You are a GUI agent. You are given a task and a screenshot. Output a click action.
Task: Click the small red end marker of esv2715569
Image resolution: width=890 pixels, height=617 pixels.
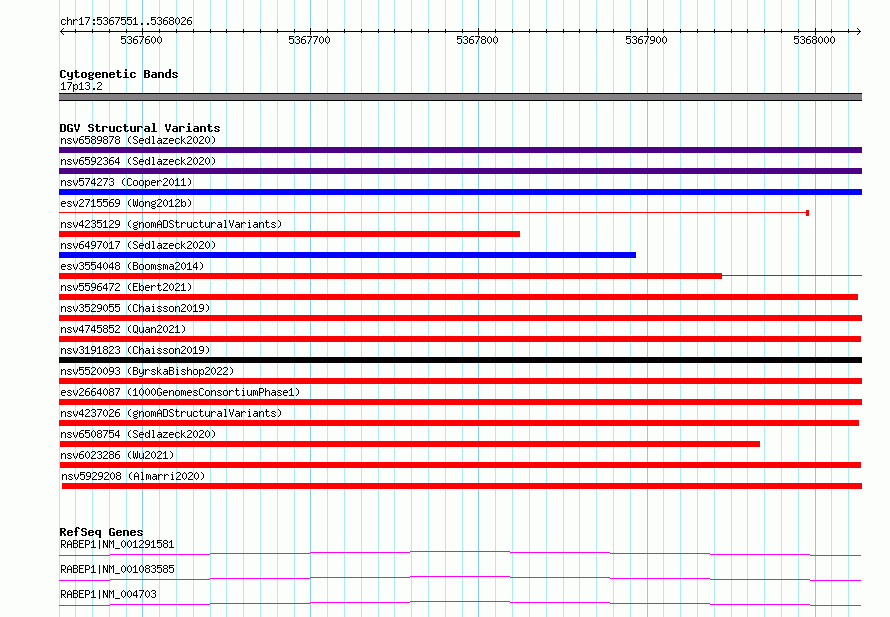pos(807,213)
